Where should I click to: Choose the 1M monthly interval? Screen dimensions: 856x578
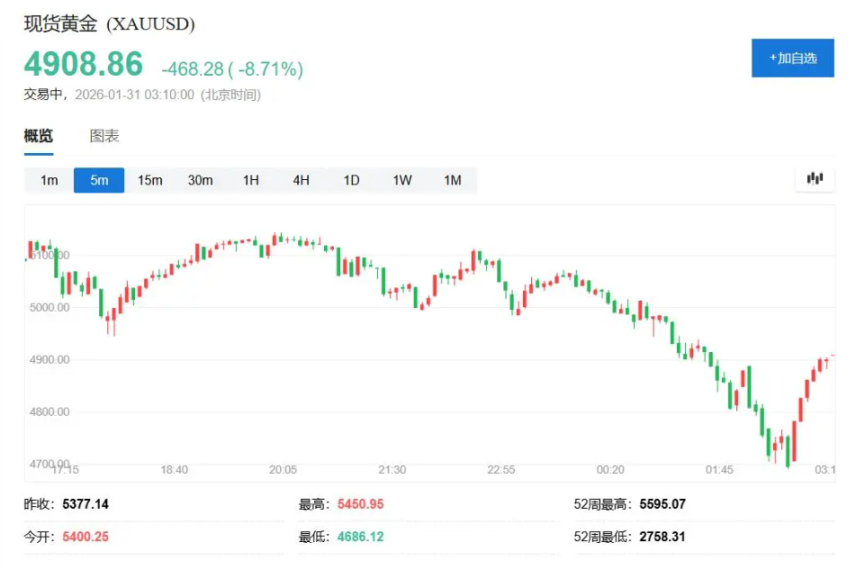point(452,180)
